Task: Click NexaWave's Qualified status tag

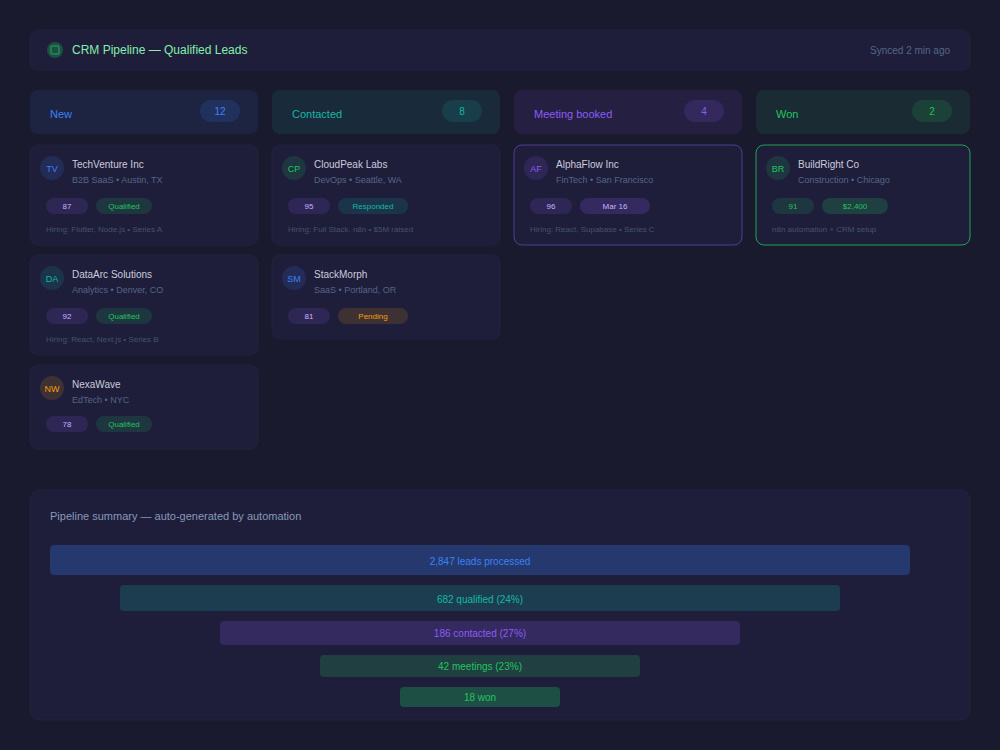Action: point(124,424)
